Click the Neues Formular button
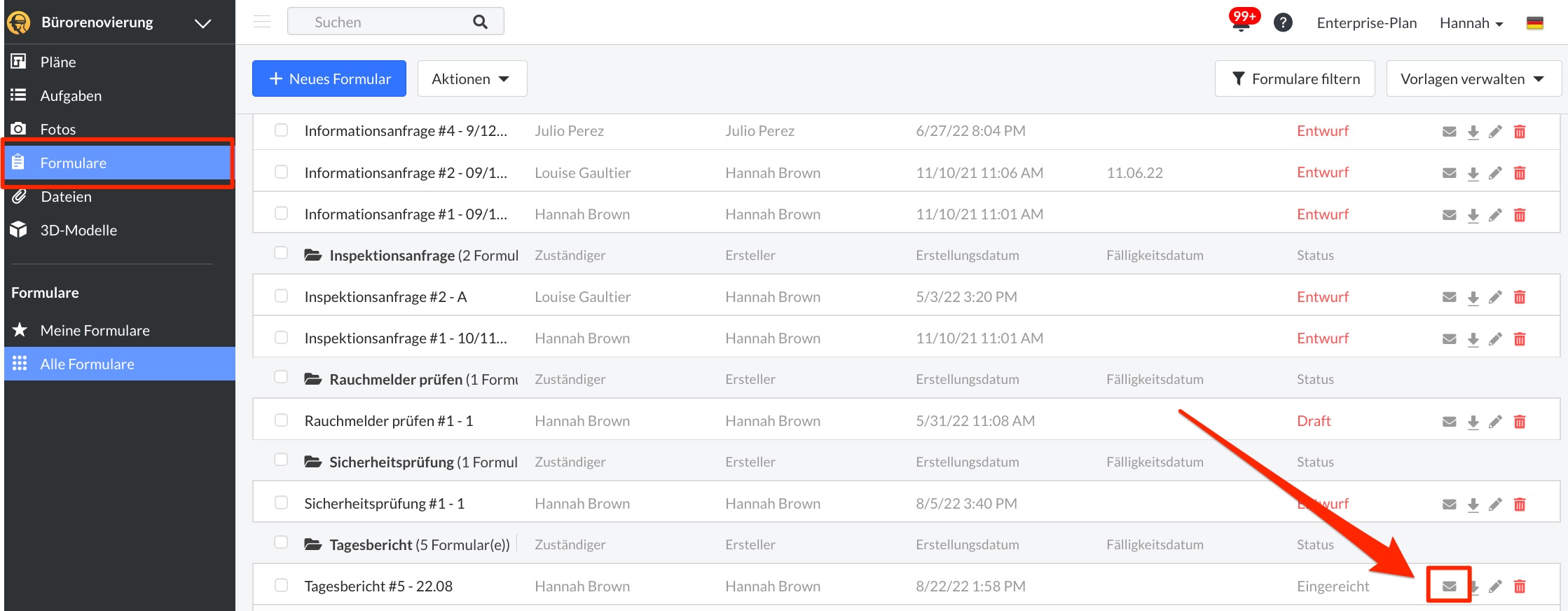The height and width of the screenshot is (611, 1568). point(329,78)
